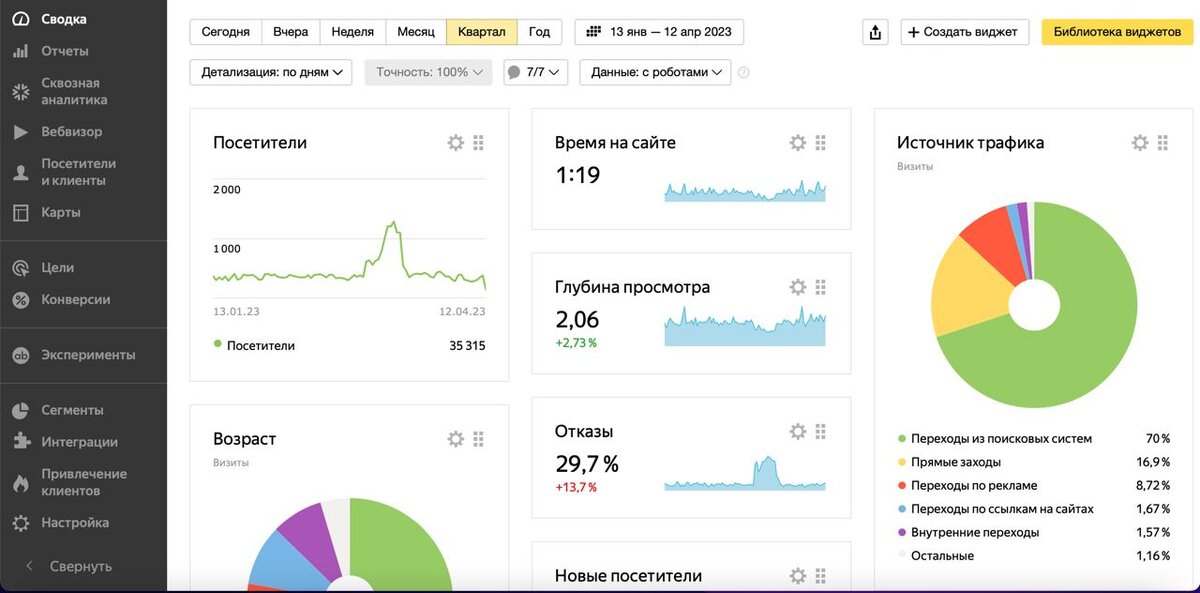Open the Точность: 100% dropdown

428,72
